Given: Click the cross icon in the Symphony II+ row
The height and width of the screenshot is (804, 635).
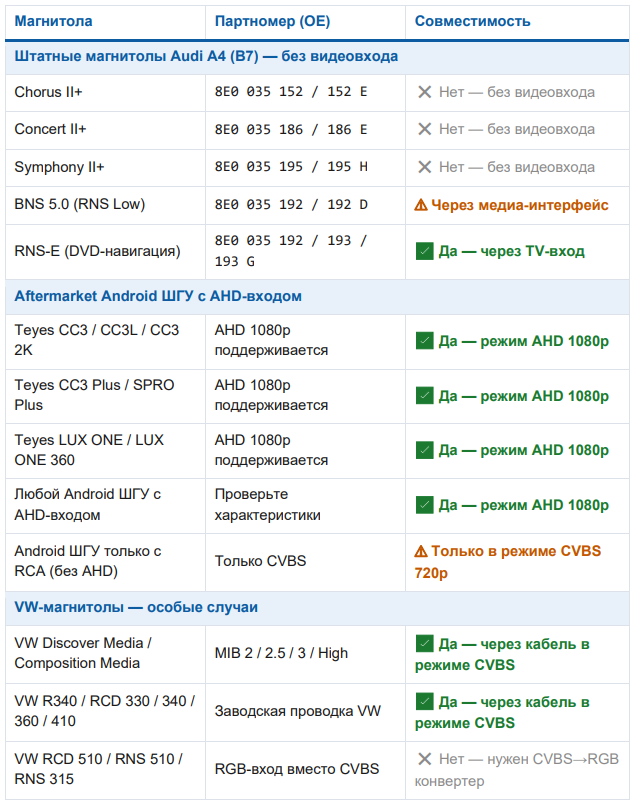Looking at the screenshot, I should tap(425, 167).
